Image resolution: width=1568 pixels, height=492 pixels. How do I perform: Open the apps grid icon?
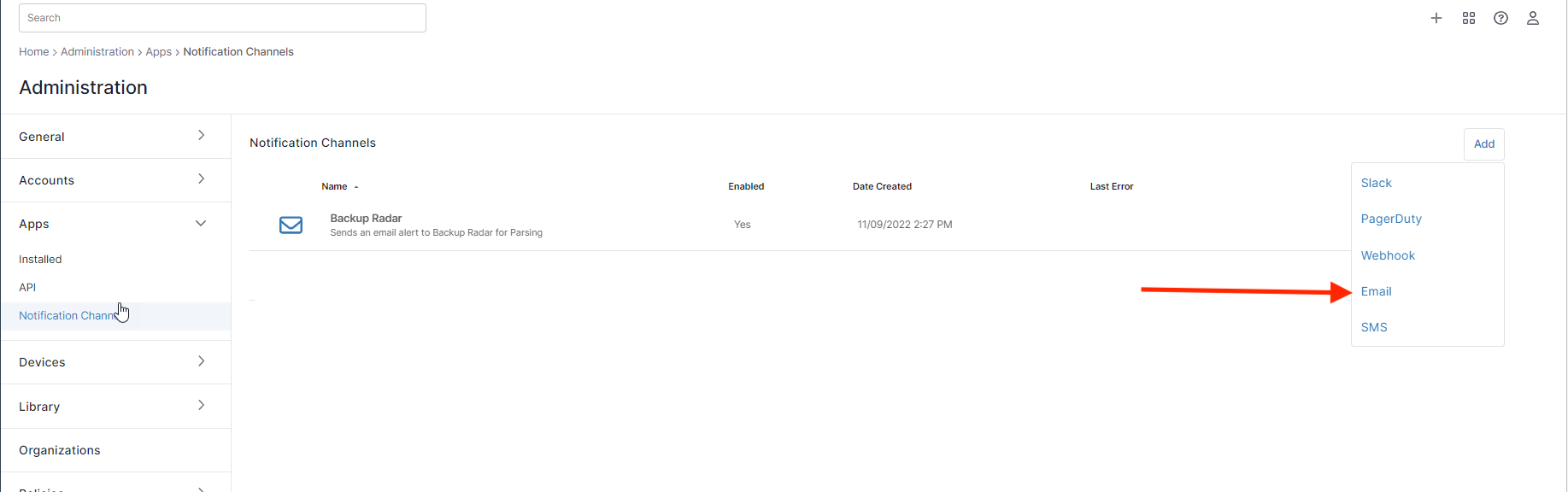[1469, 18]
